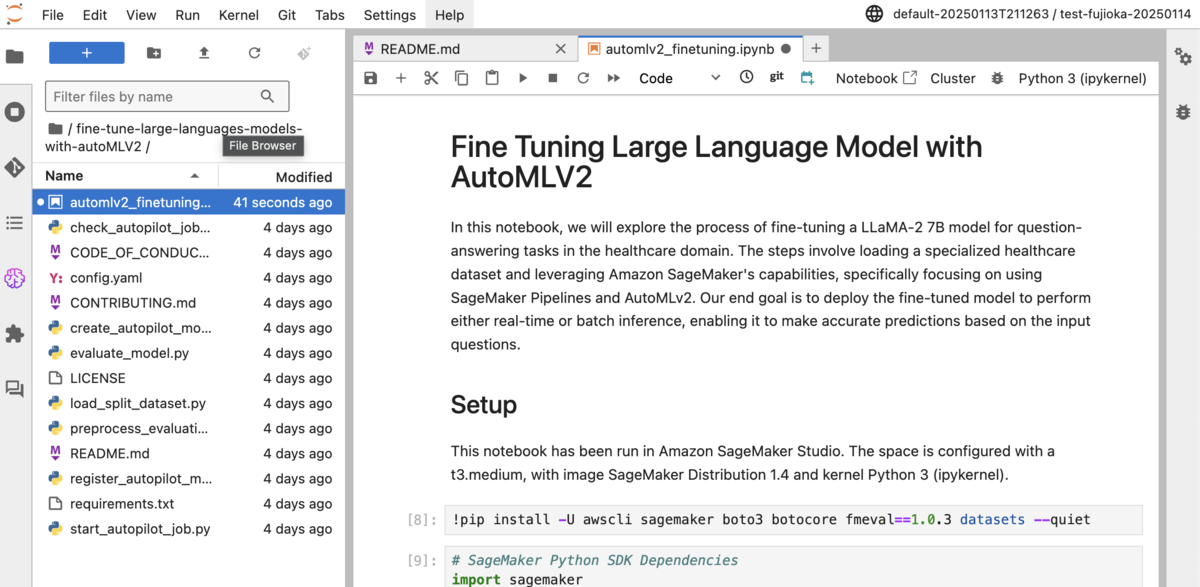Open the chat bubbles sidebar icon
Screen dimensions: 1200x587
15,389
